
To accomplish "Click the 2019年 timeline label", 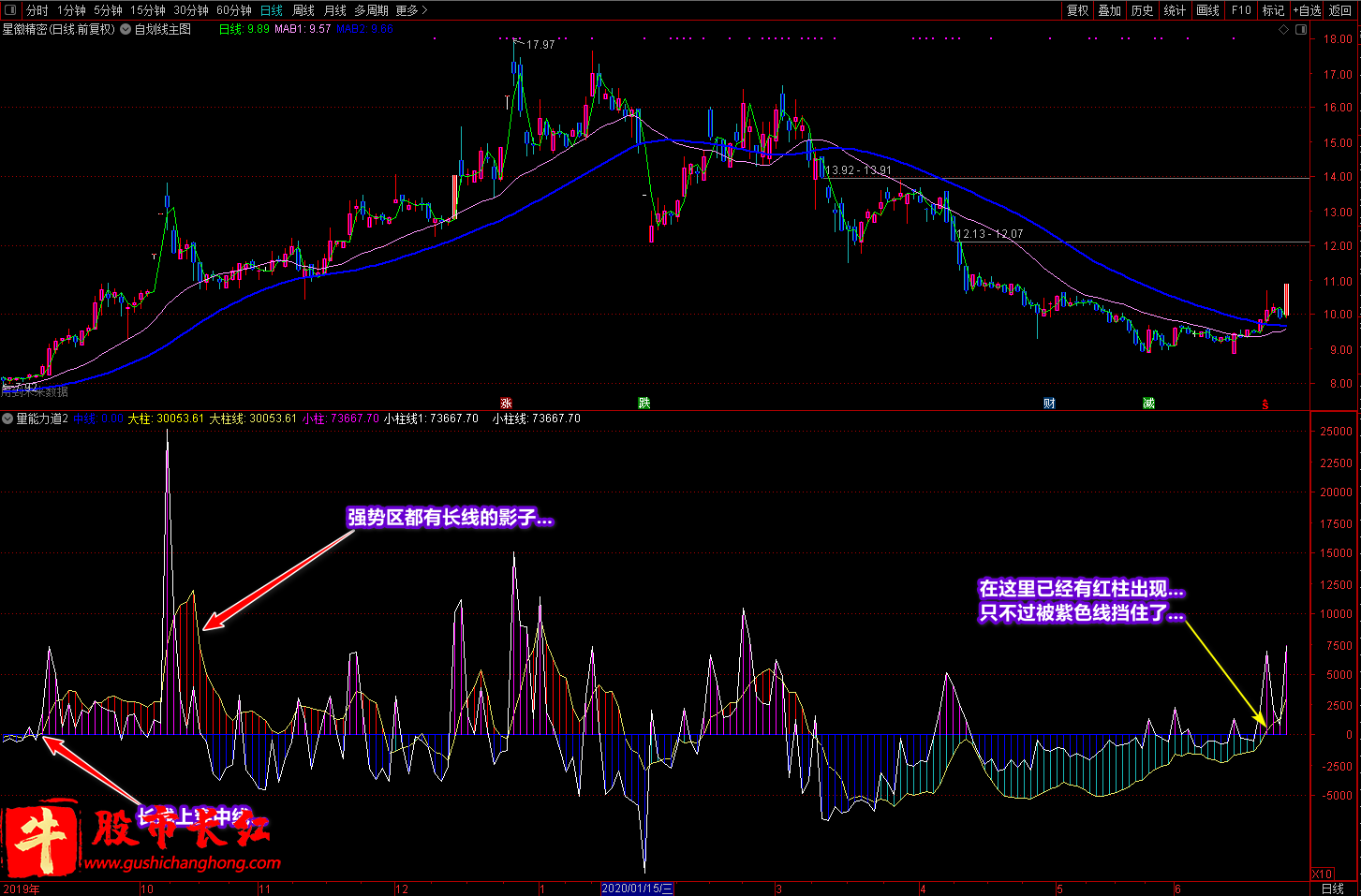I will coord(22,889).
